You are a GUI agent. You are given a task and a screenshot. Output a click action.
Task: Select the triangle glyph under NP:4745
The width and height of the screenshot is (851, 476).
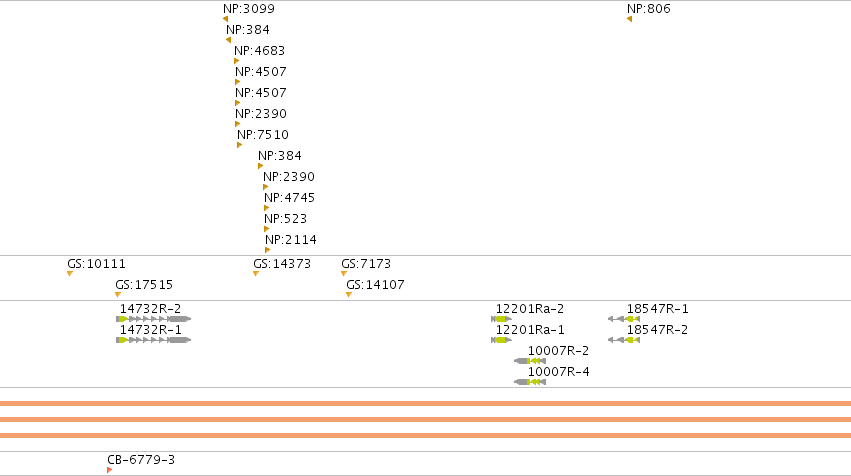coord(266,208)
